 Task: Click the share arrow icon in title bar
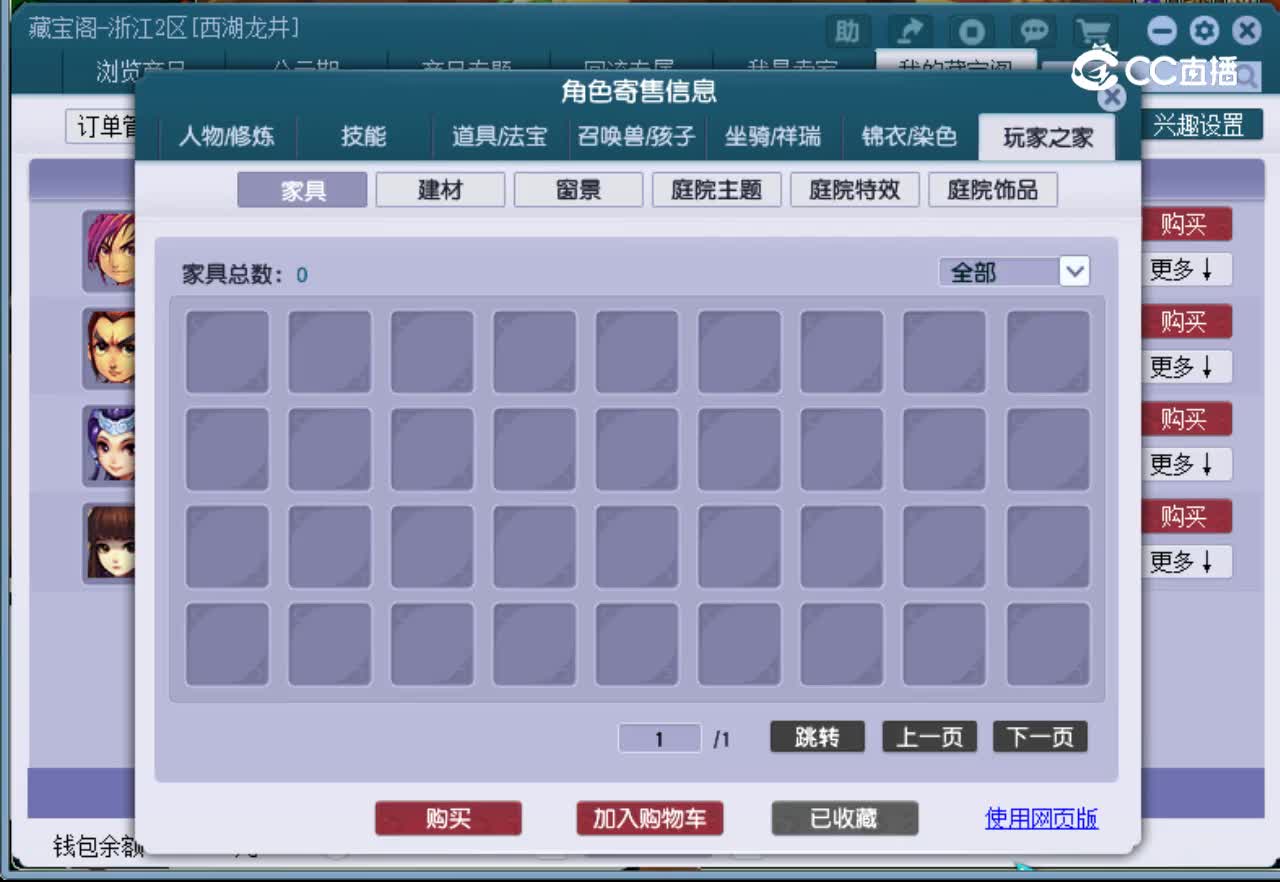[x=910, y=31]
